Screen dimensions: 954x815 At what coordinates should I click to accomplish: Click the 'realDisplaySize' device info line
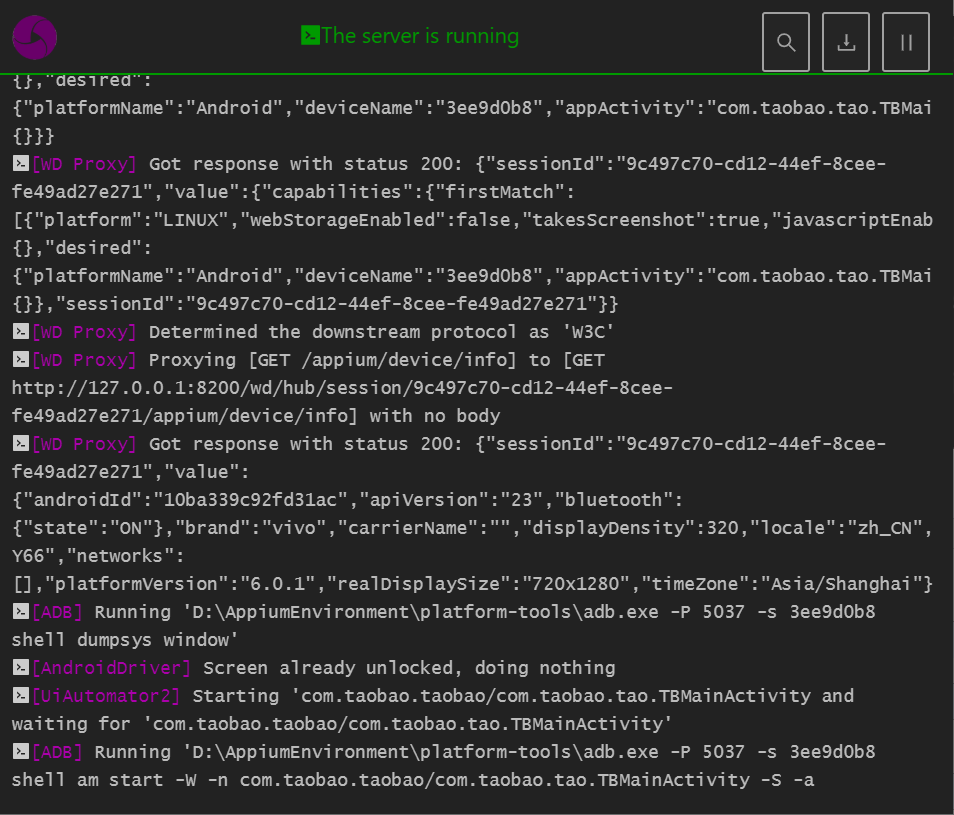click(x=472, y=584)
